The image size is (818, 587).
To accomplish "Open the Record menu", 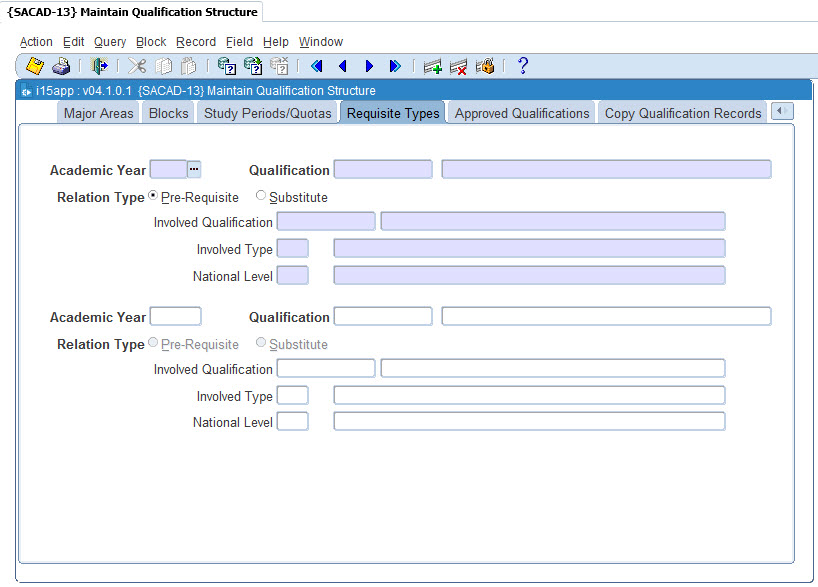I will [196, 42].
